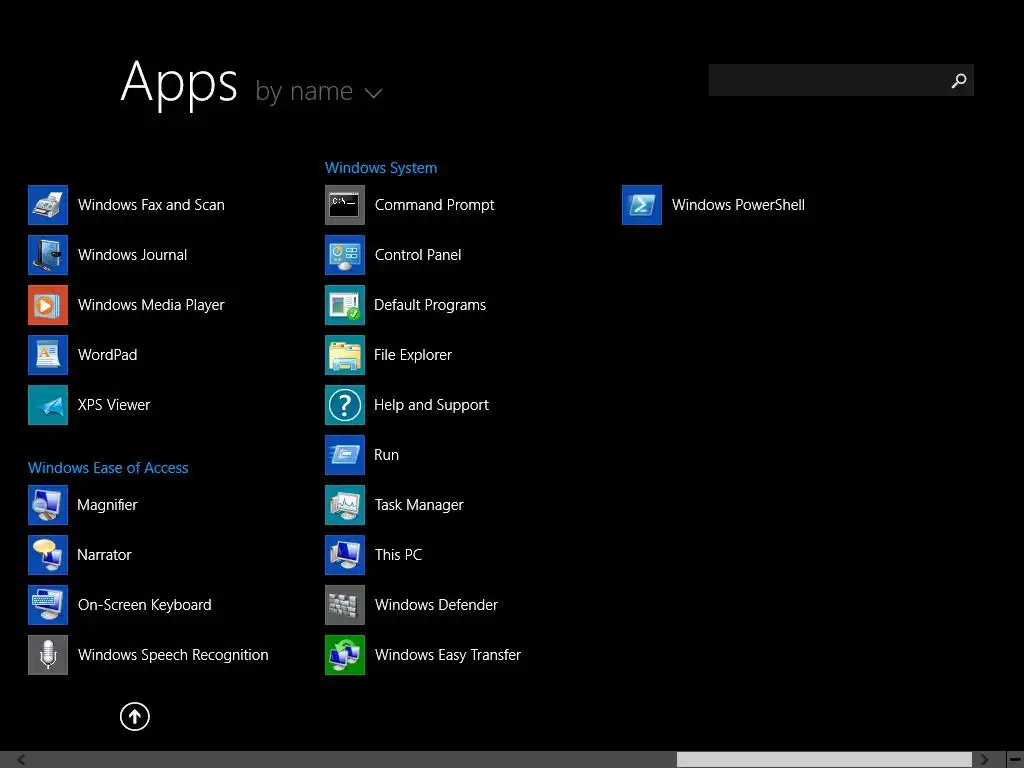The image size is (1024, 768).
Task: Select the 'Help and Support' label
Action: 431,405
